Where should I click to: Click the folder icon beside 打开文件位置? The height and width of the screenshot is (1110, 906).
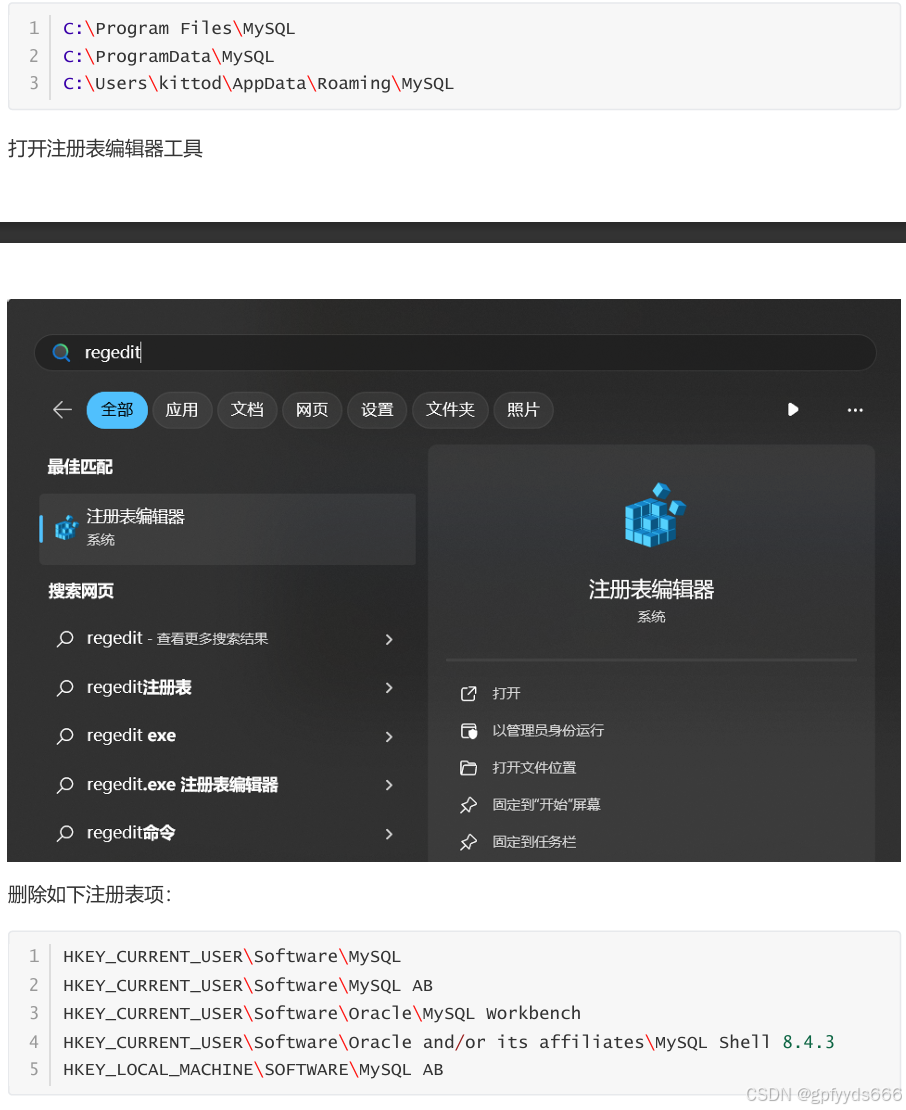click(x=469, y=768)
